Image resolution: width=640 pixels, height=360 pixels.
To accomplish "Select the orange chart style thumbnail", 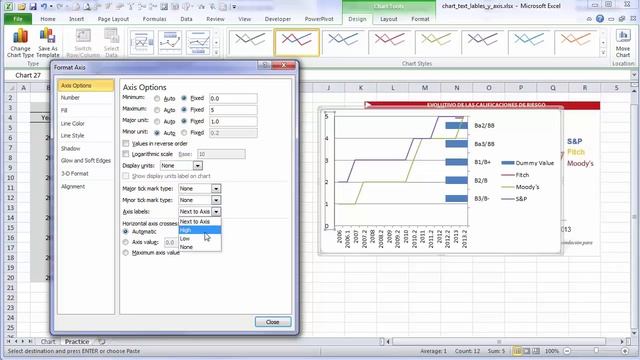I will click(576, 42).
